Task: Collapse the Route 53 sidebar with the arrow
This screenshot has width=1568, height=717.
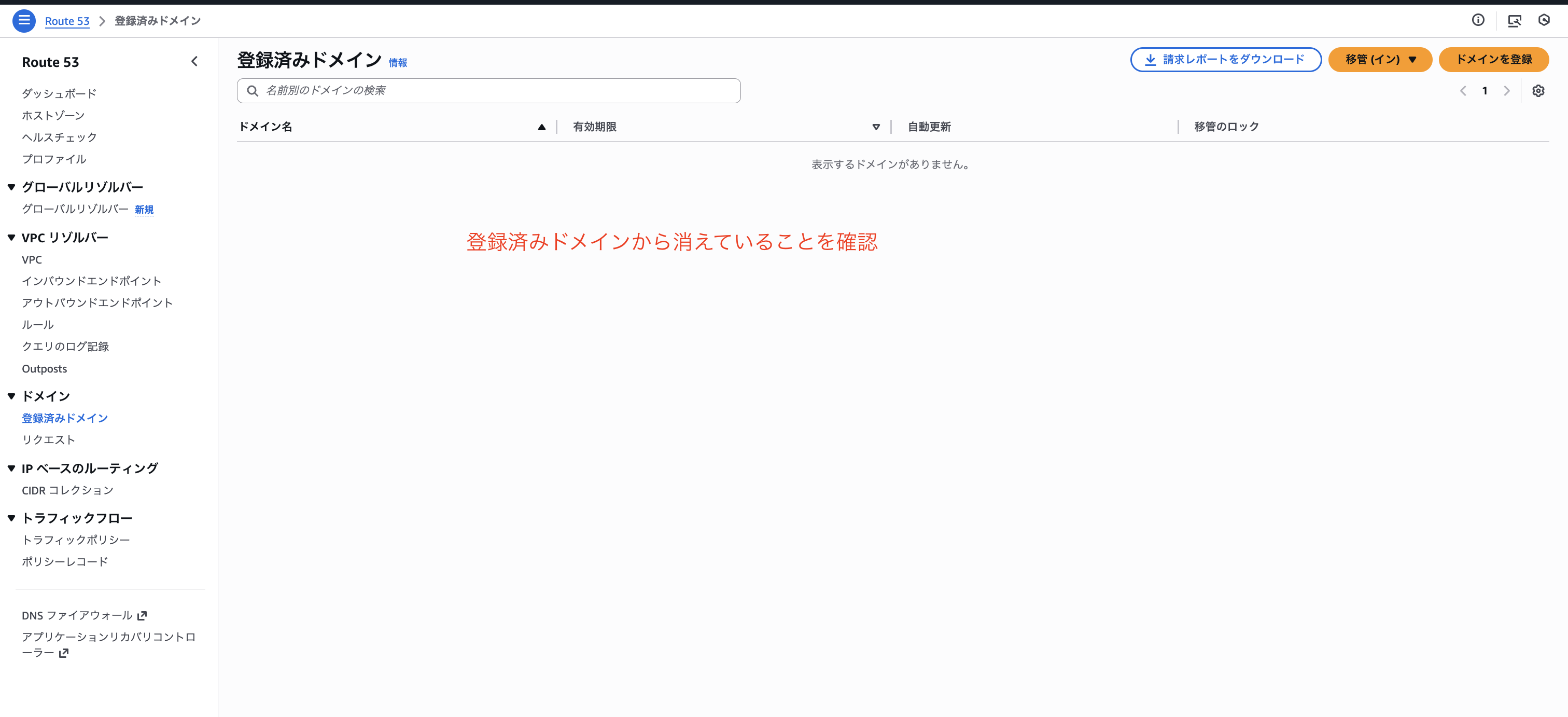Action: coord(194,62)
